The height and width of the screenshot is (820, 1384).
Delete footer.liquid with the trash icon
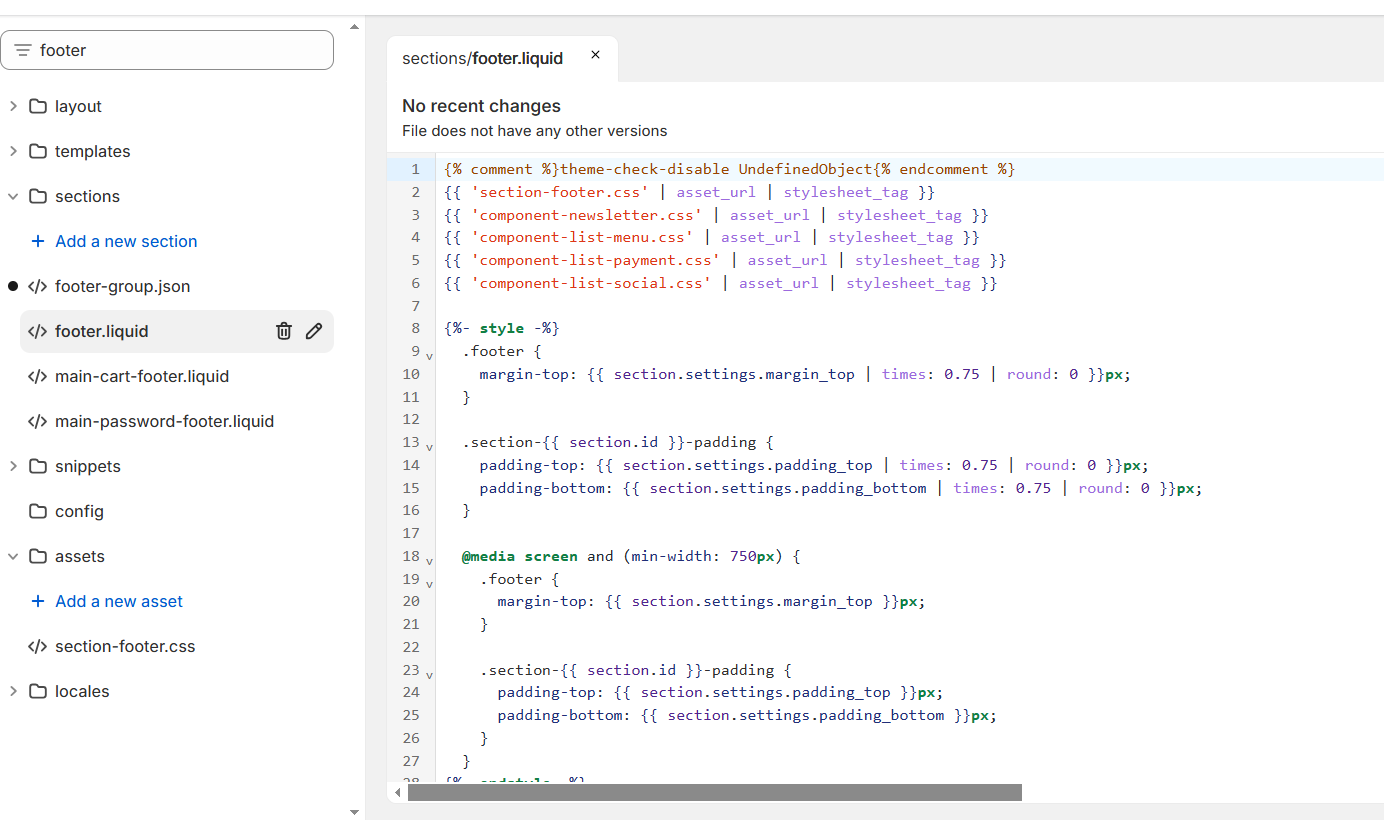(x=284, y=331)
